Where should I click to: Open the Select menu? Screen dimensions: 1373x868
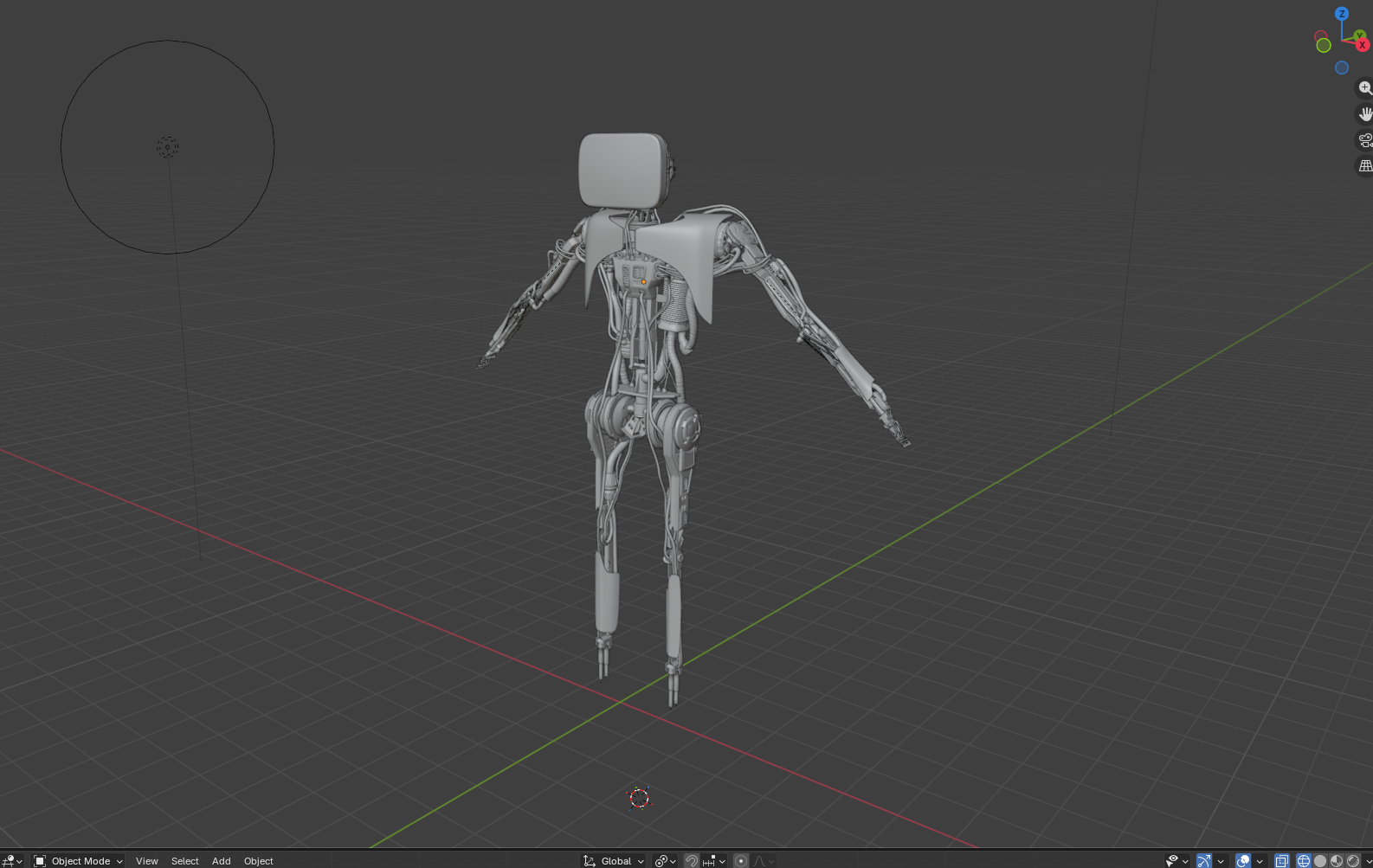184,861
